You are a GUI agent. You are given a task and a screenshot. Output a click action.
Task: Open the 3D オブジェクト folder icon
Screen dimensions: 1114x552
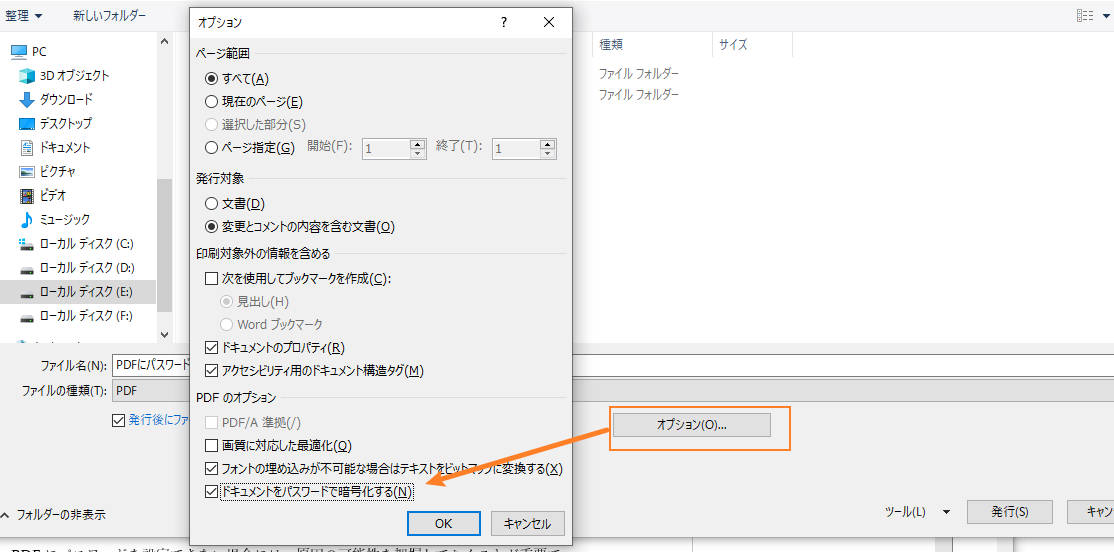(27, 75)
